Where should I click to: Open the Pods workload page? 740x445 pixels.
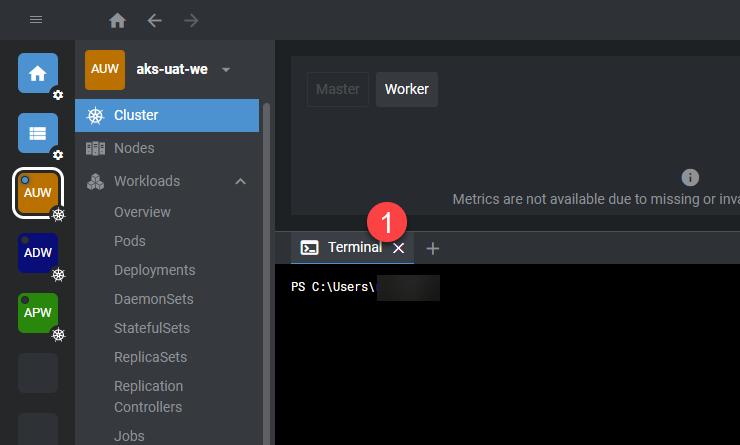130,241
